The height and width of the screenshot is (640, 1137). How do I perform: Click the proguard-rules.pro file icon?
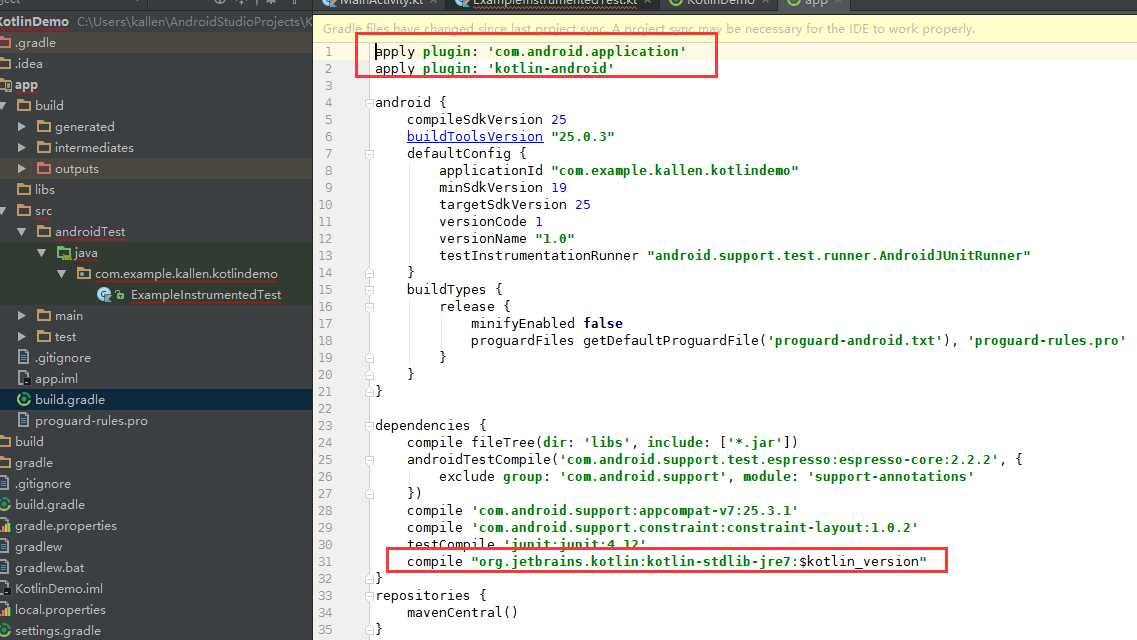coord(24,420)
